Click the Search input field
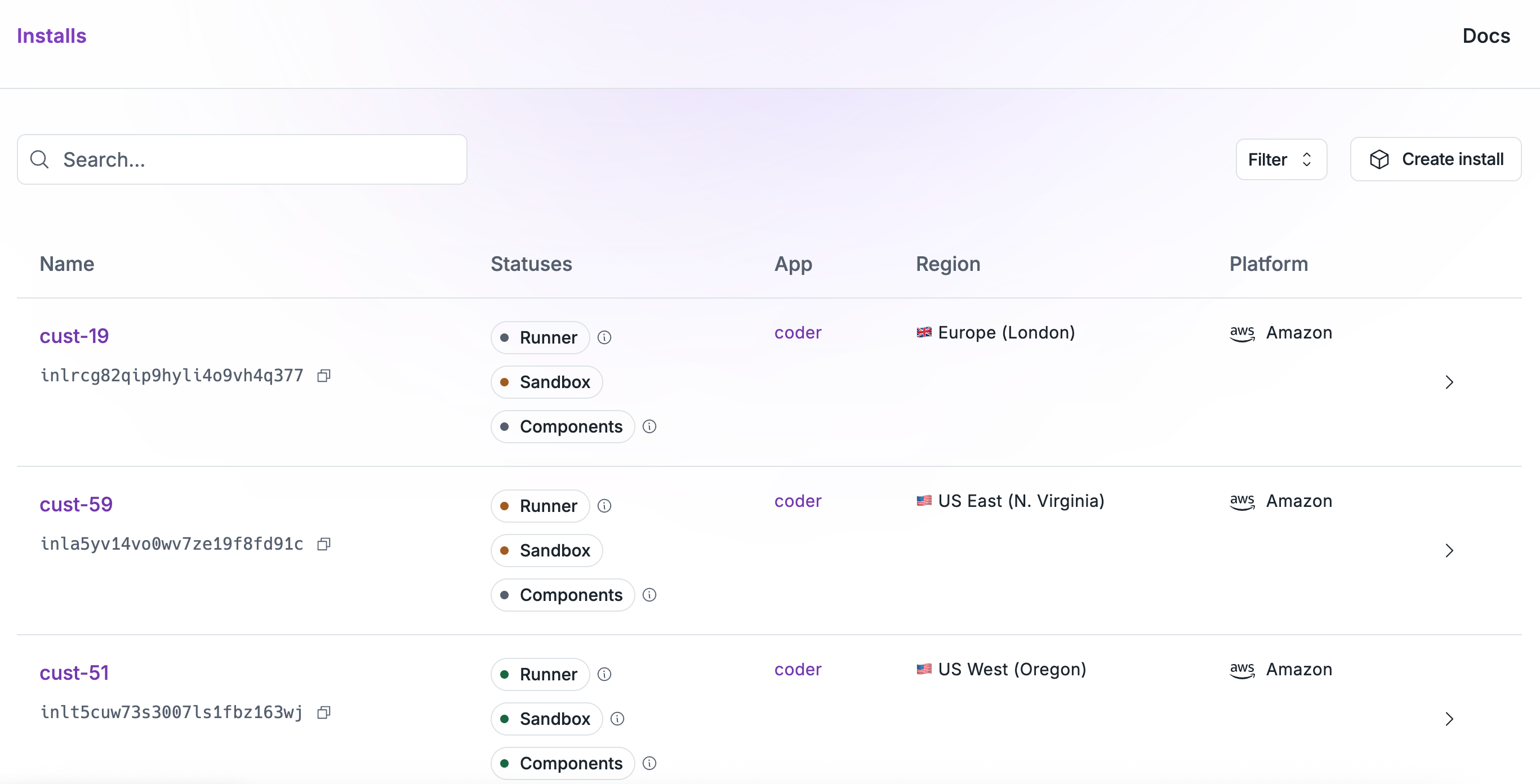Image resolution: width=1540 pixels, height=784 pixels. tap(242, 159)
